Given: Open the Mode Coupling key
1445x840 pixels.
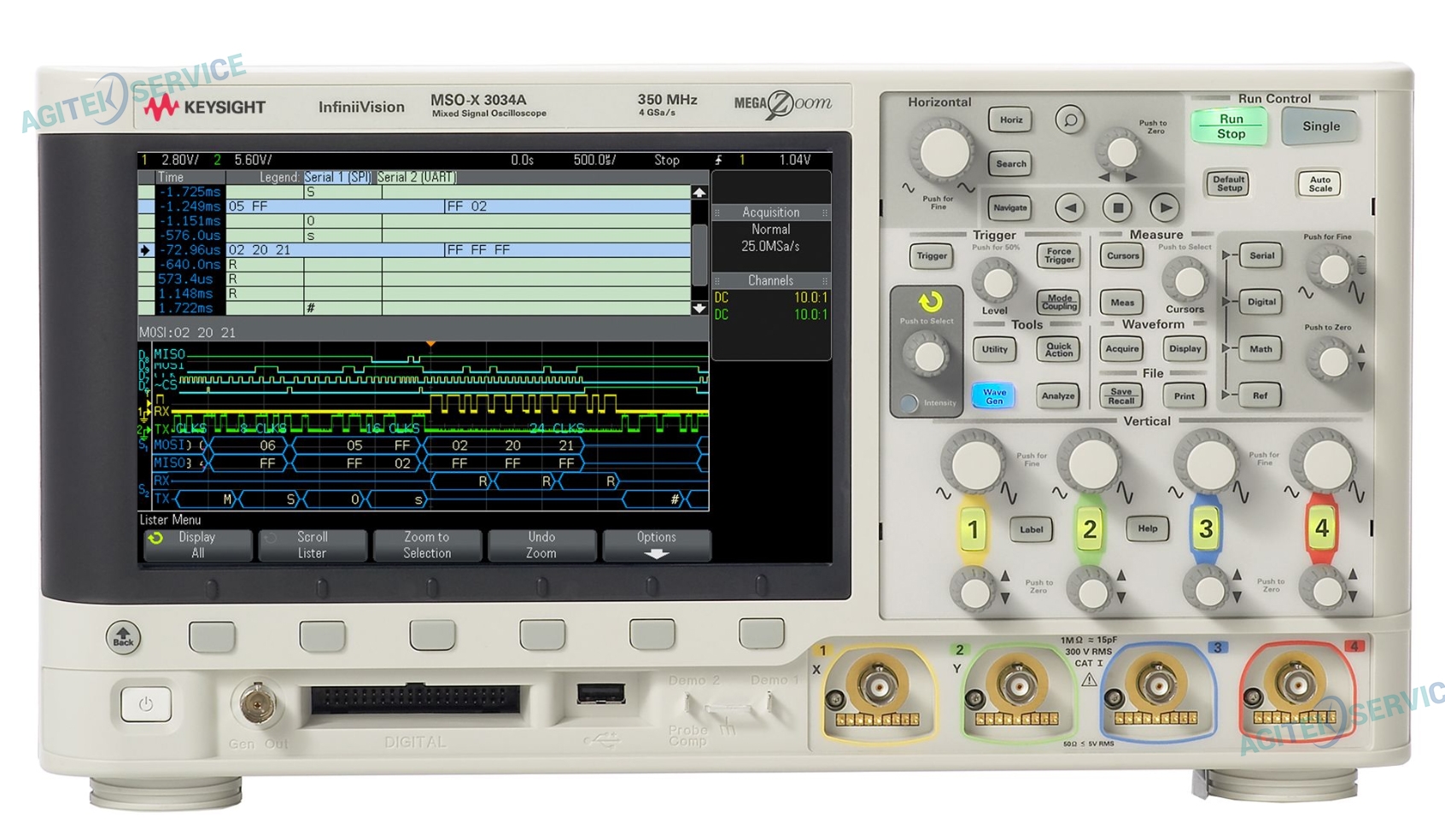Looking at the screenshot, I should (1059, 302).
